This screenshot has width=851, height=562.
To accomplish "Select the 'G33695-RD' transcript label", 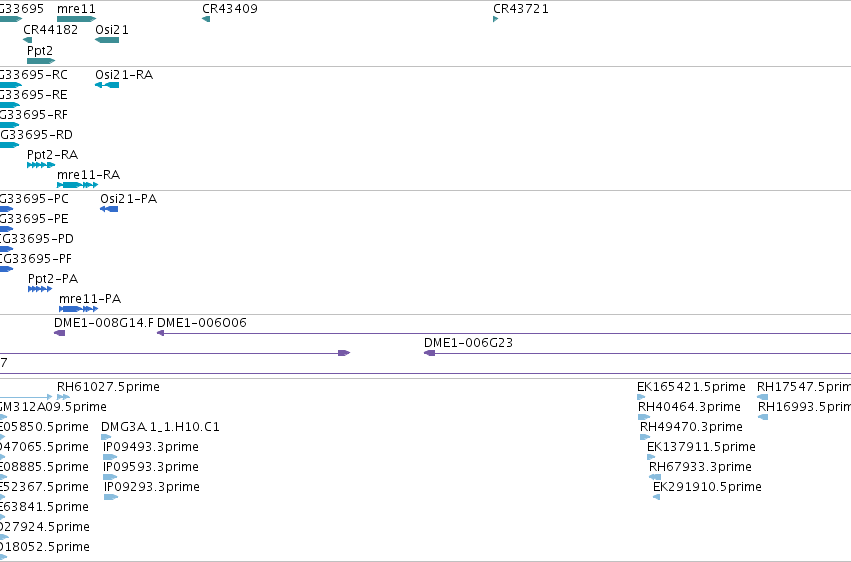I will pyautogui.click(x=36, y=135).
